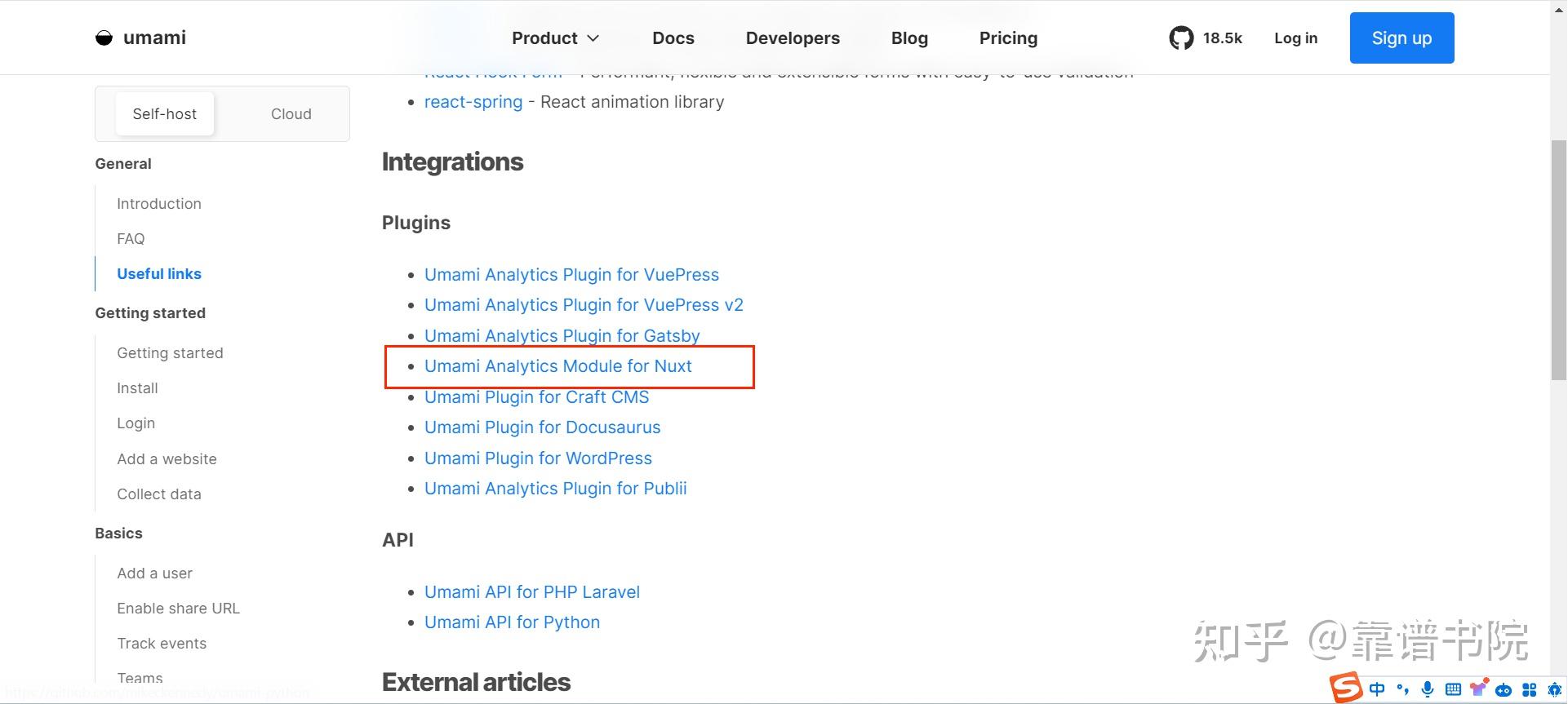Click the Sogou input method logo
1568x704 pixels.
(1346, 688)
